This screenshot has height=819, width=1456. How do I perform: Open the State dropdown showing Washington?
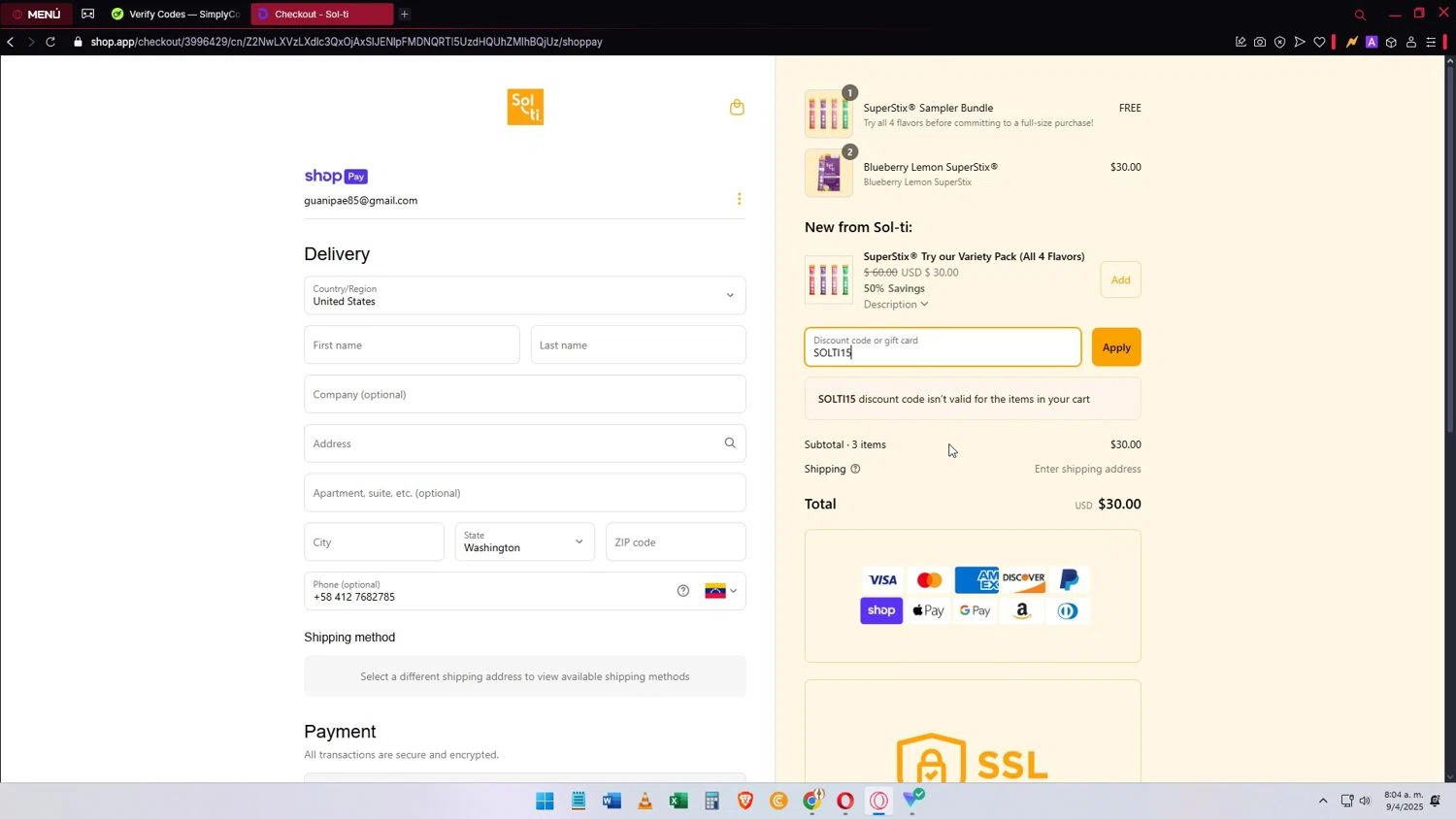click(x=524, y=541)
